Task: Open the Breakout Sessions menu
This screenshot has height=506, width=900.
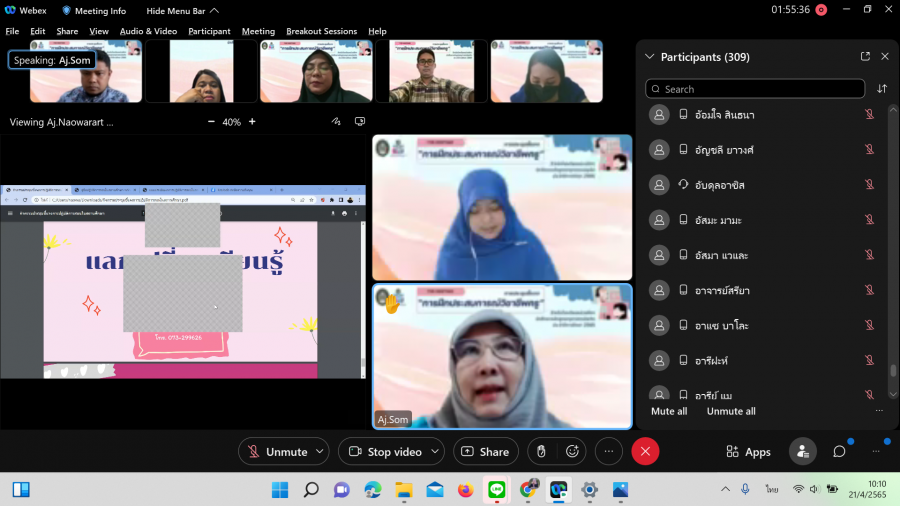Action: tap(321, 31)
